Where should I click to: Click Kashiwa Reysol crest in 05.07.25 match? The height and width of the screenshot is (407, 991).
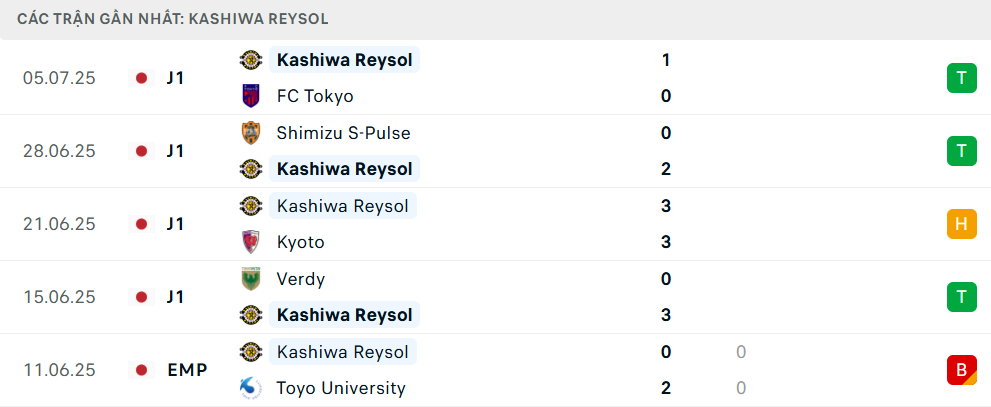point(251,60)
